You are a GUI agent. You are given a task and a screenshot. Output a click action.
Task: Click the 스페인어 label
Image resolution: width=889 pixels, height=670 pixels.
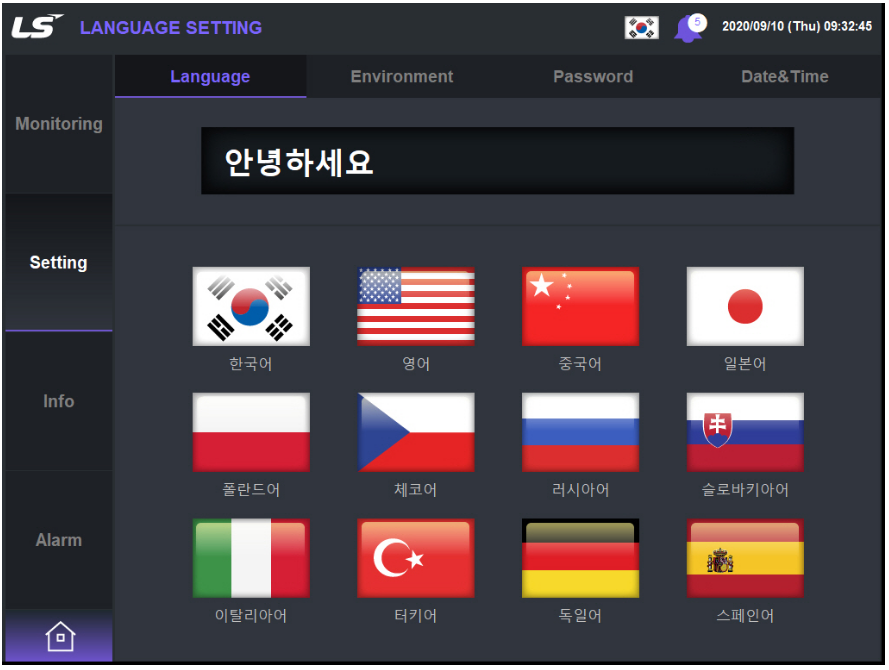click(745, 616)
